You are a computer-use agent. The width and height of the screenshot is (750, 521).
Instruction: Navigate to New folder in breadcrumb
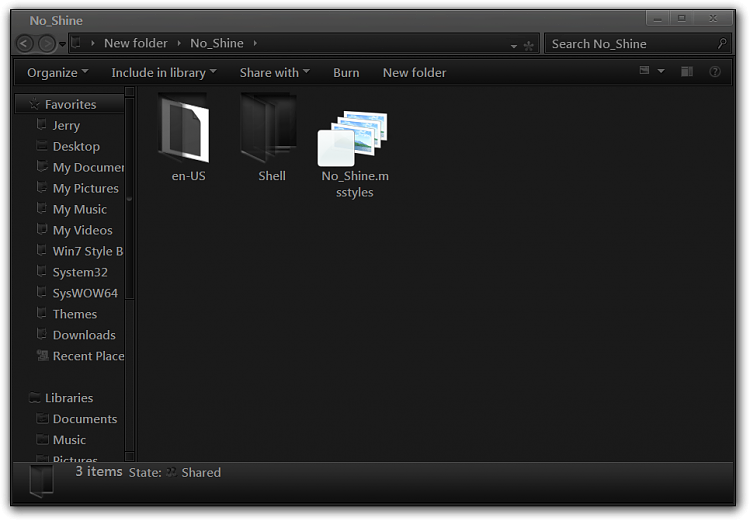(x=136, y=43)
